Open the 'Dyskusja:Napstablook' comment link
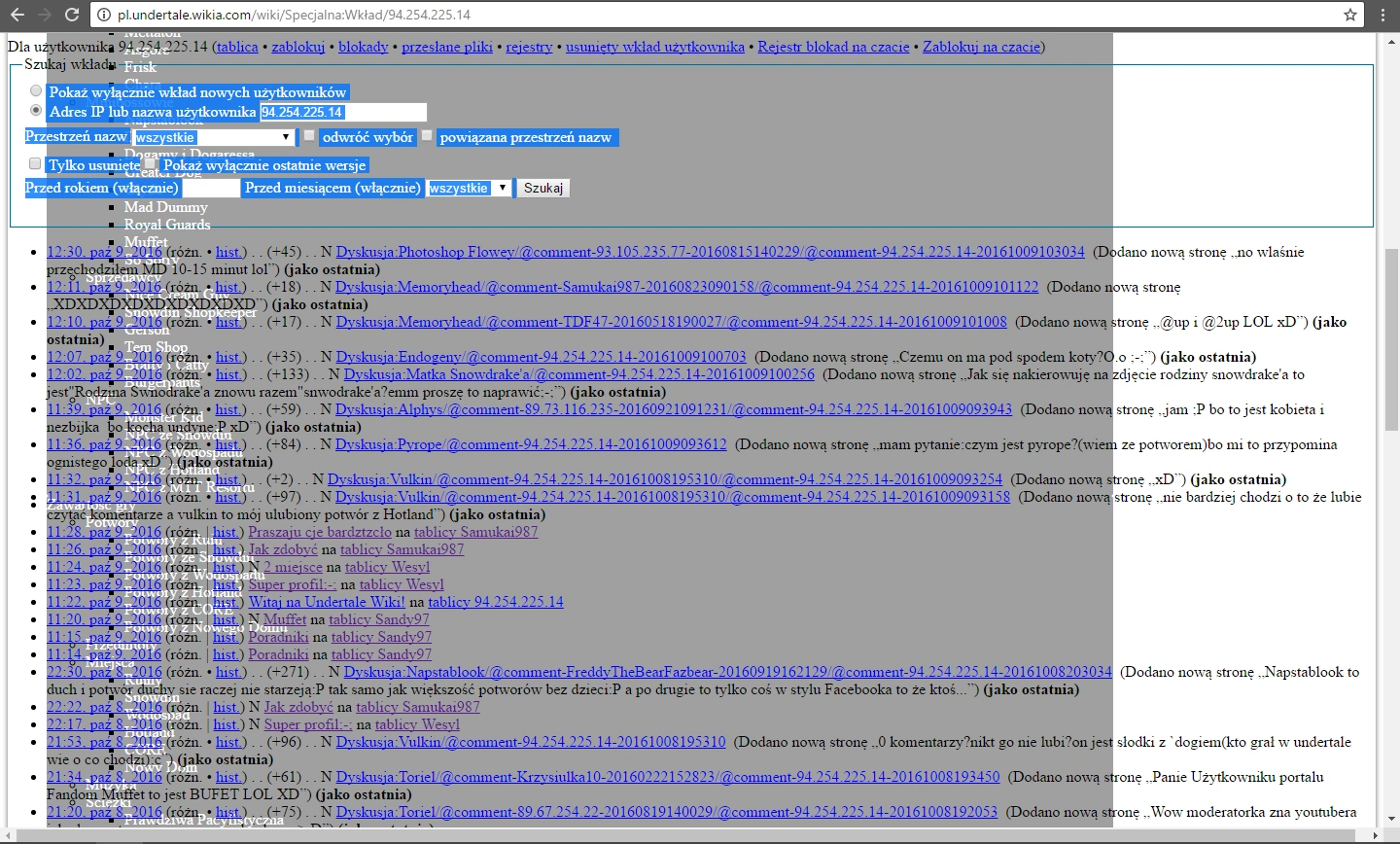Screen dimensions: 1400x844 727,672
